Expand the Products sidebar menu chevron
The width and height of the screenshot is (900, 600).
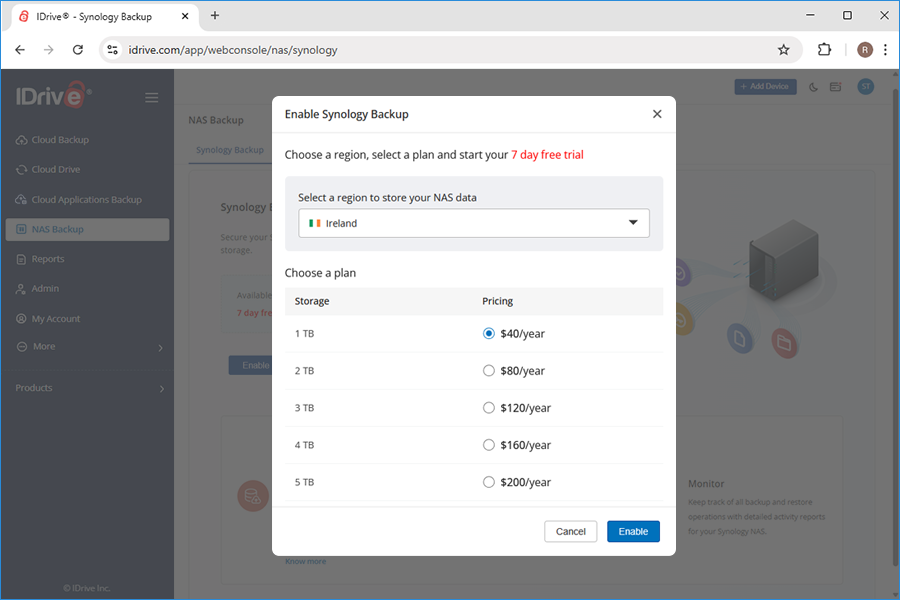tap(161, 389)
